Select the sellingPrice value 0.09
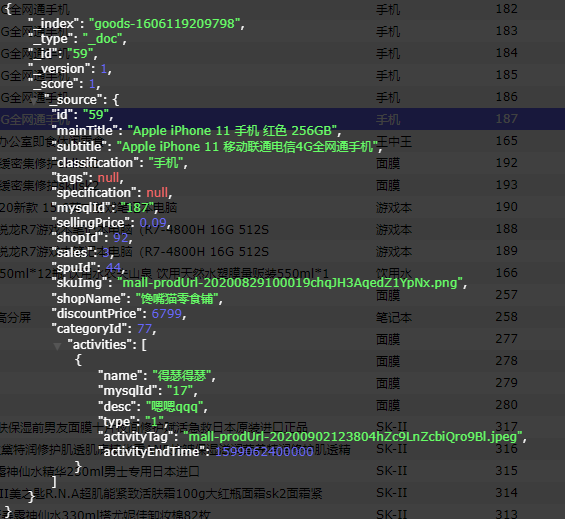Screen dimensions: 565x519 point(153,223)
